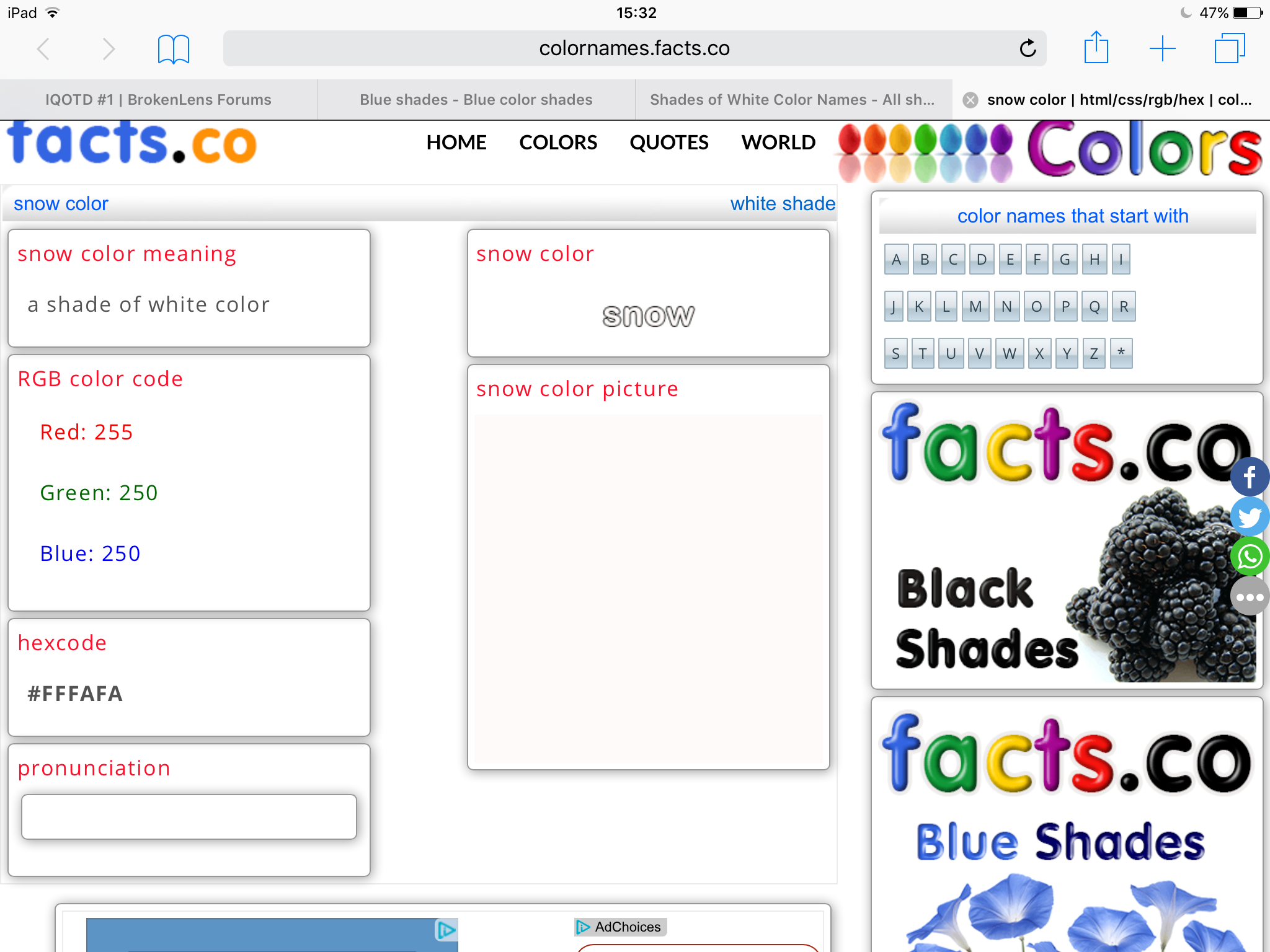Add a new tab with plus icon
This screenshot has width=1270, height=952.
pyautogui.click(x=1162, y=48)
